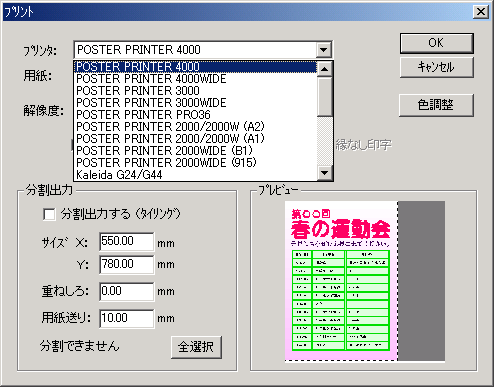Click the キャンセル button
The width and height of the screenshot is (494, 387).
436,67
